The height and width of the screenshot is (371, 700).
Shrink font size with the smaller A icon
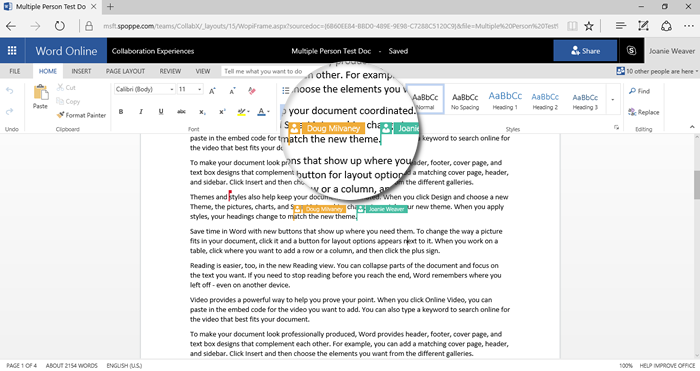click(x=233, y=91)
